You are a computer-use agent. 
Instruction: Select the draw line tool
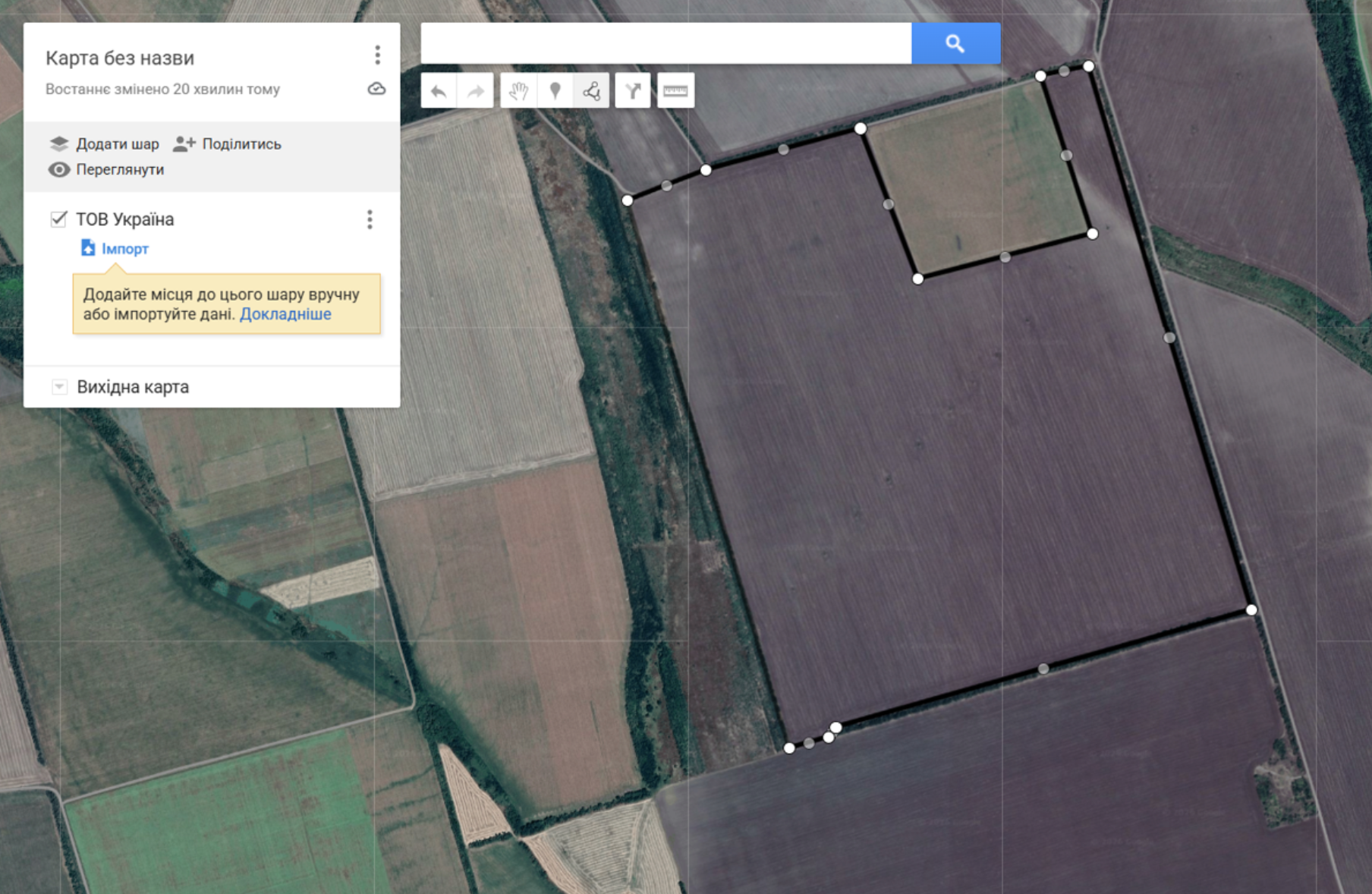pos(592,92)
